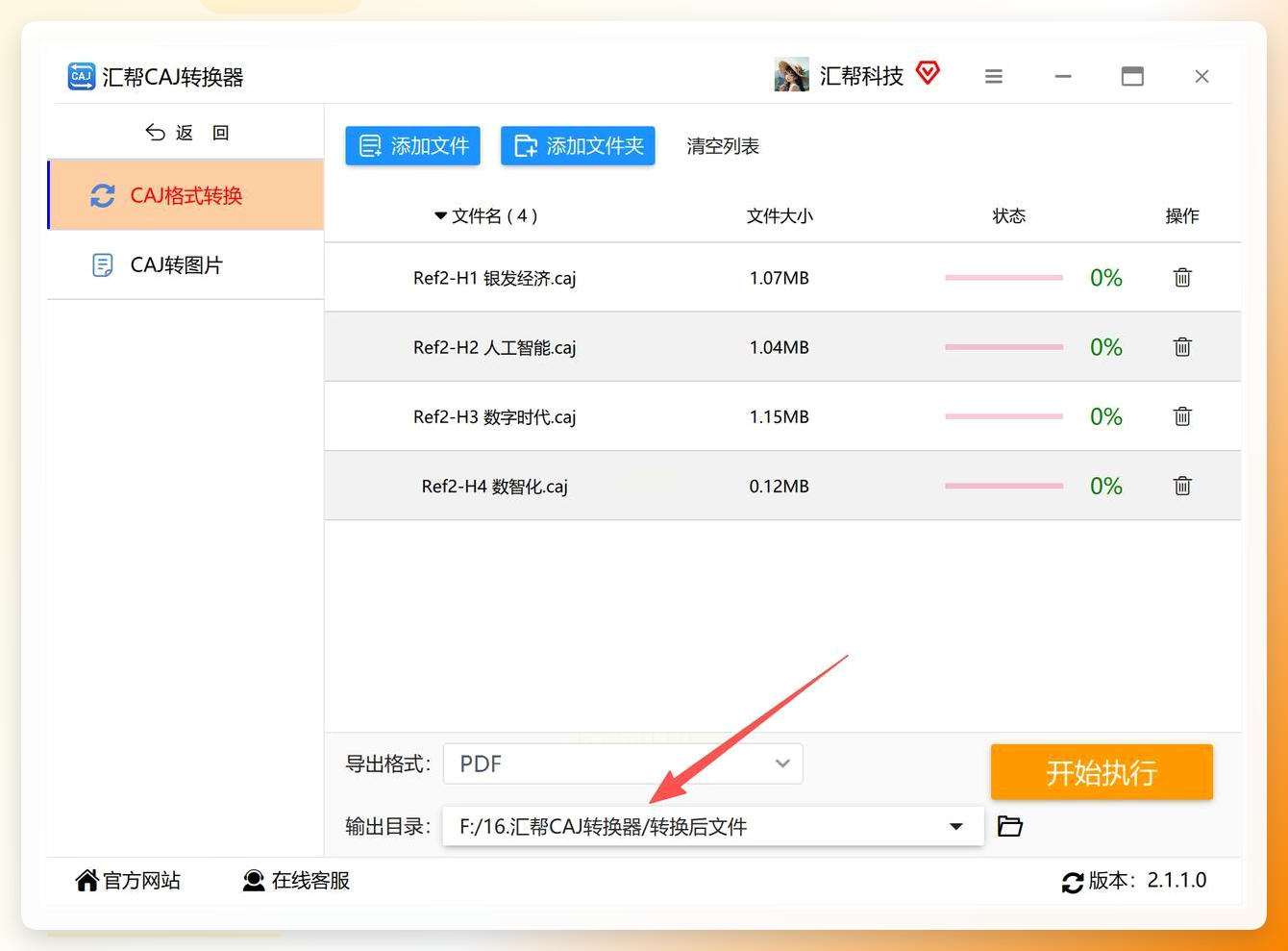
Task: Delete Ref2-H2 人工智能.caj with trash icon
Action: coord(1182,347)
